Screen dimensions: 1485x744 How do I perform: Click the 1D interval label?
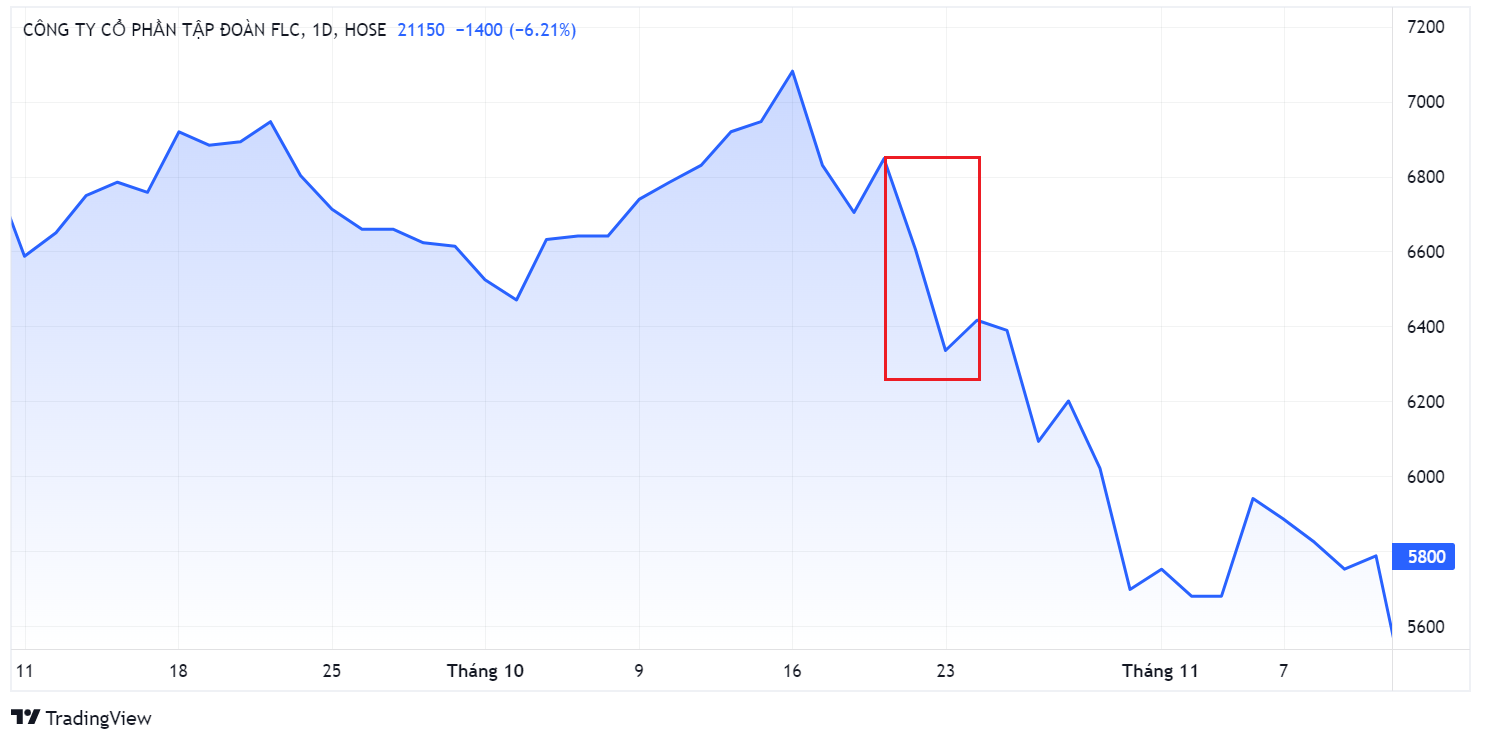pyautogui.click(x=323, y=30)
